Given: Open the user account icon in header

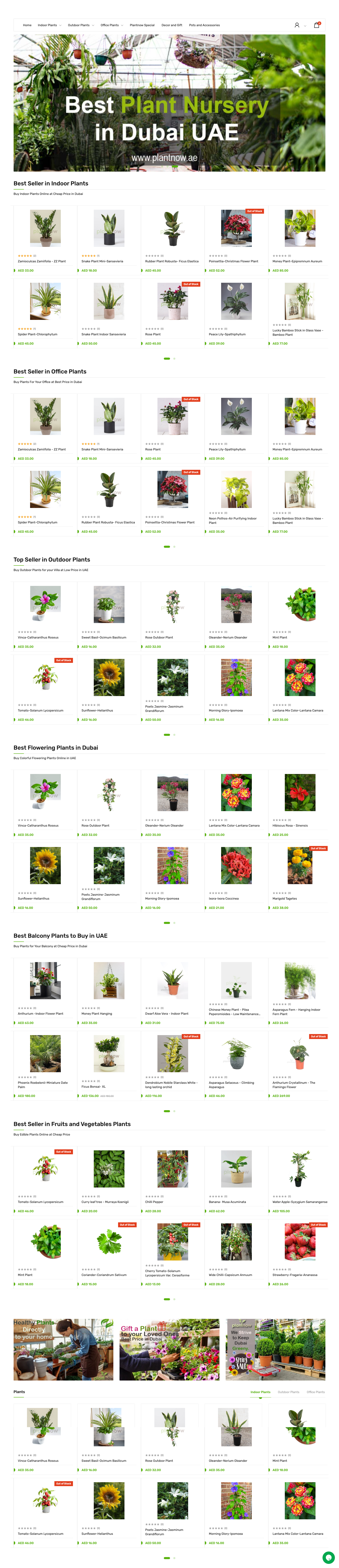Looking at the screenshot, I should click(296, 25).
